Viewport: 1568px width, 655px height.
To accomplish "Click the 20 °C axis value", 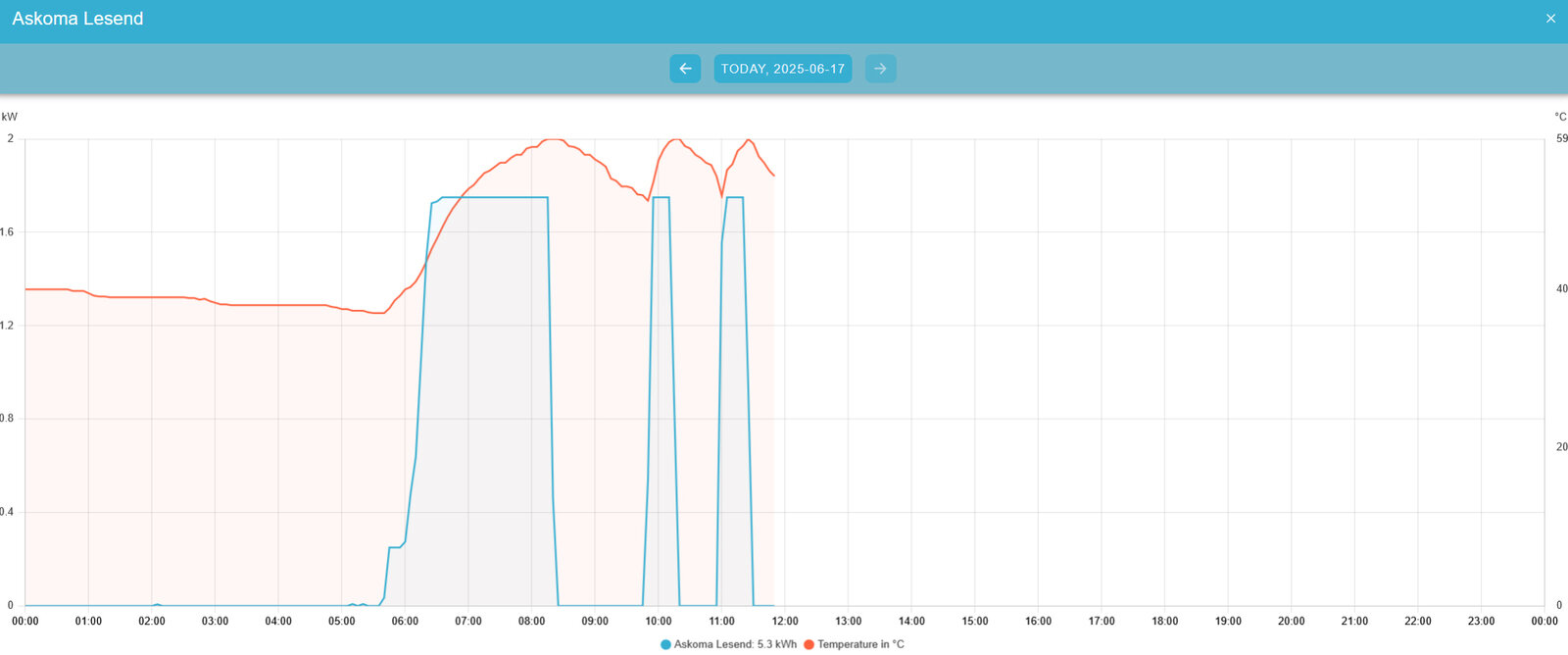I will point(1562,447).
